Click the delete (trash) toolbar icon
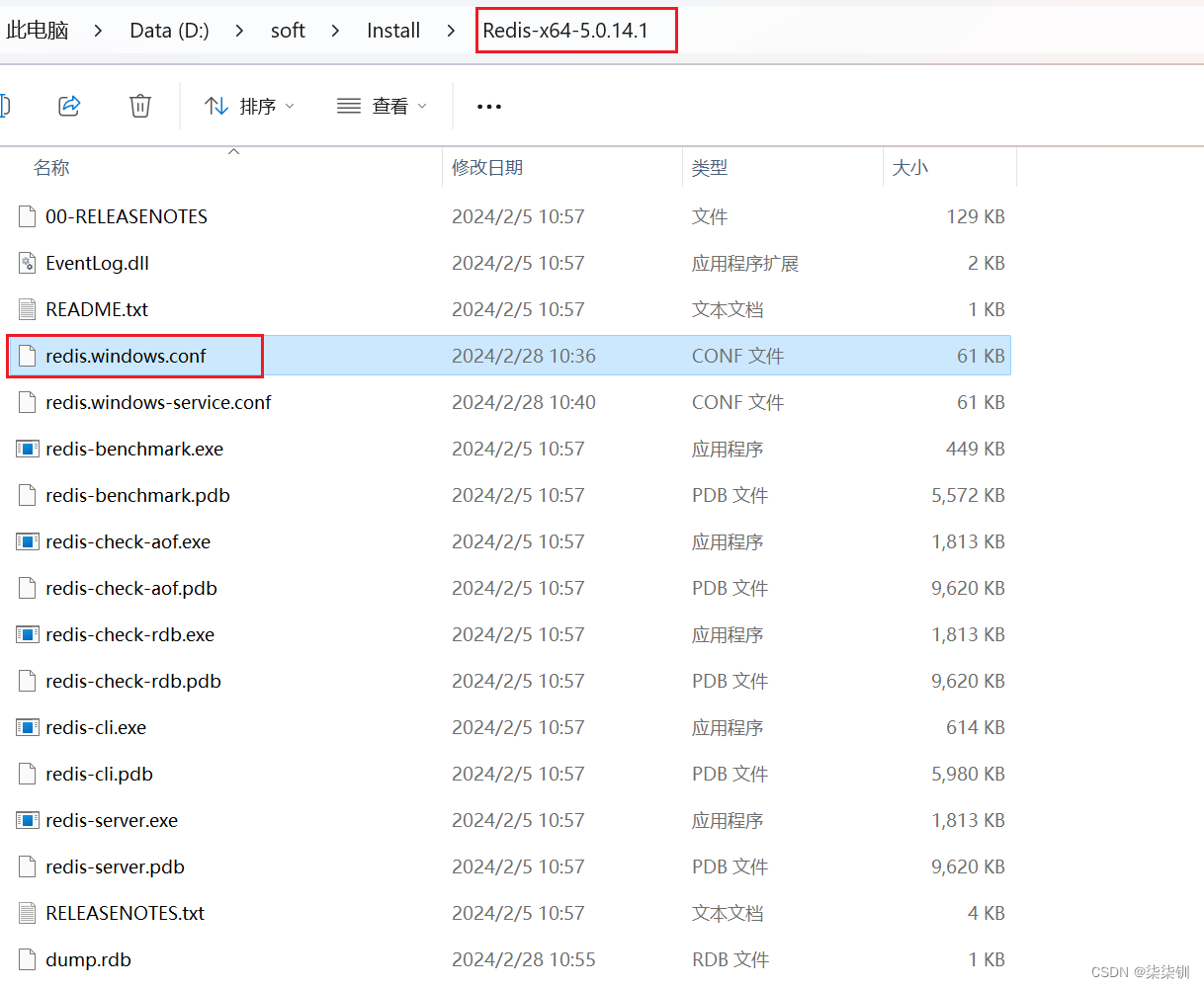 (139, 106)
